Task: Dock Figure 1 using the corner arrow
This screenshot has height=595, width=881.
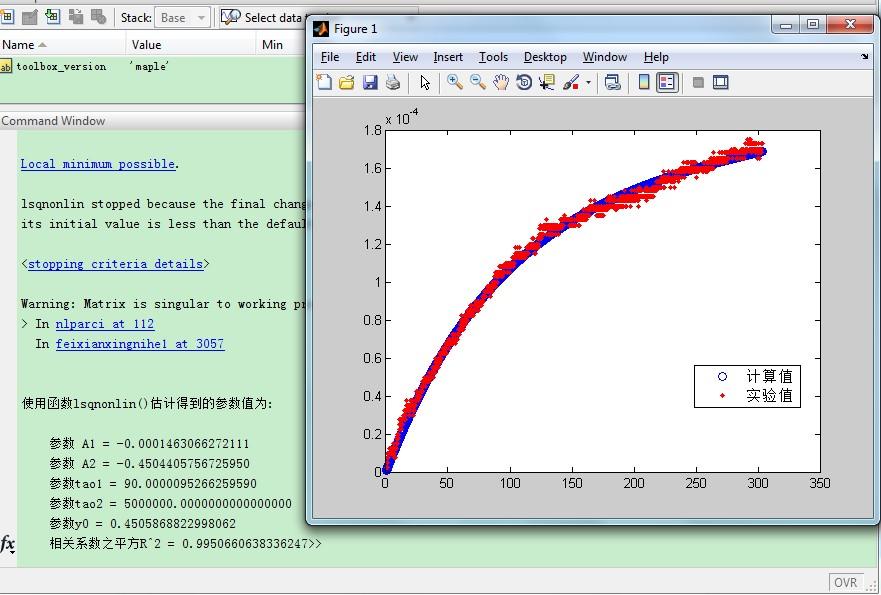Action: pos(864,56)
